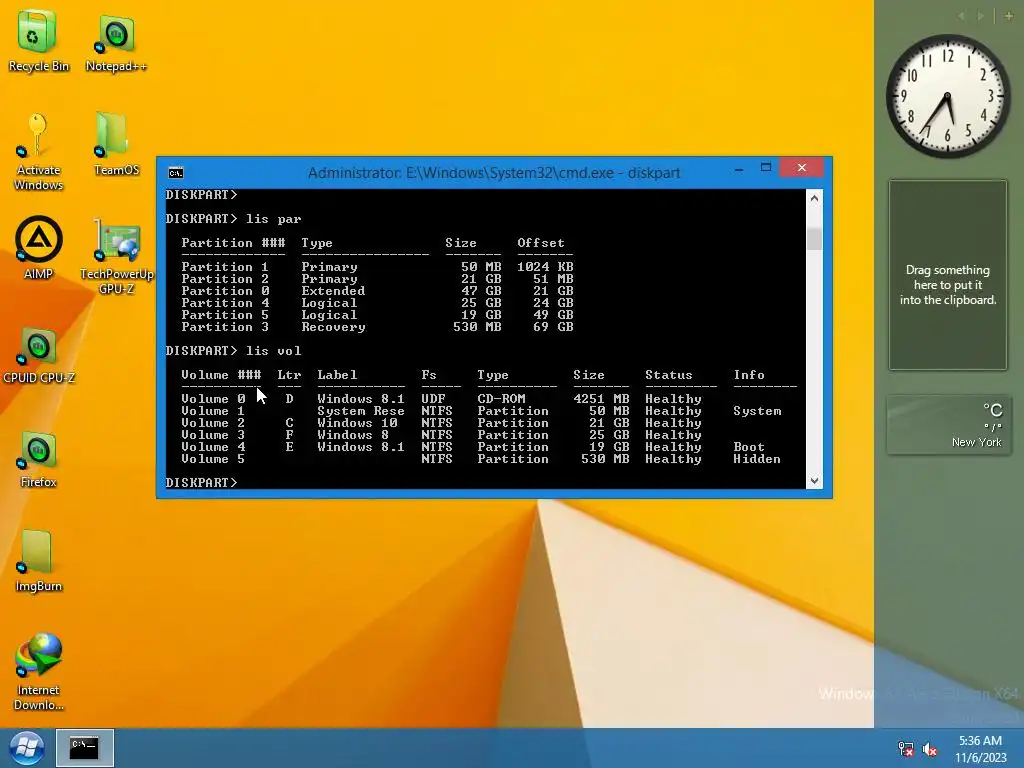Screen dimensions: 1024x768
Task: Click the 'lis vol' command text
Action: [274, 351]
